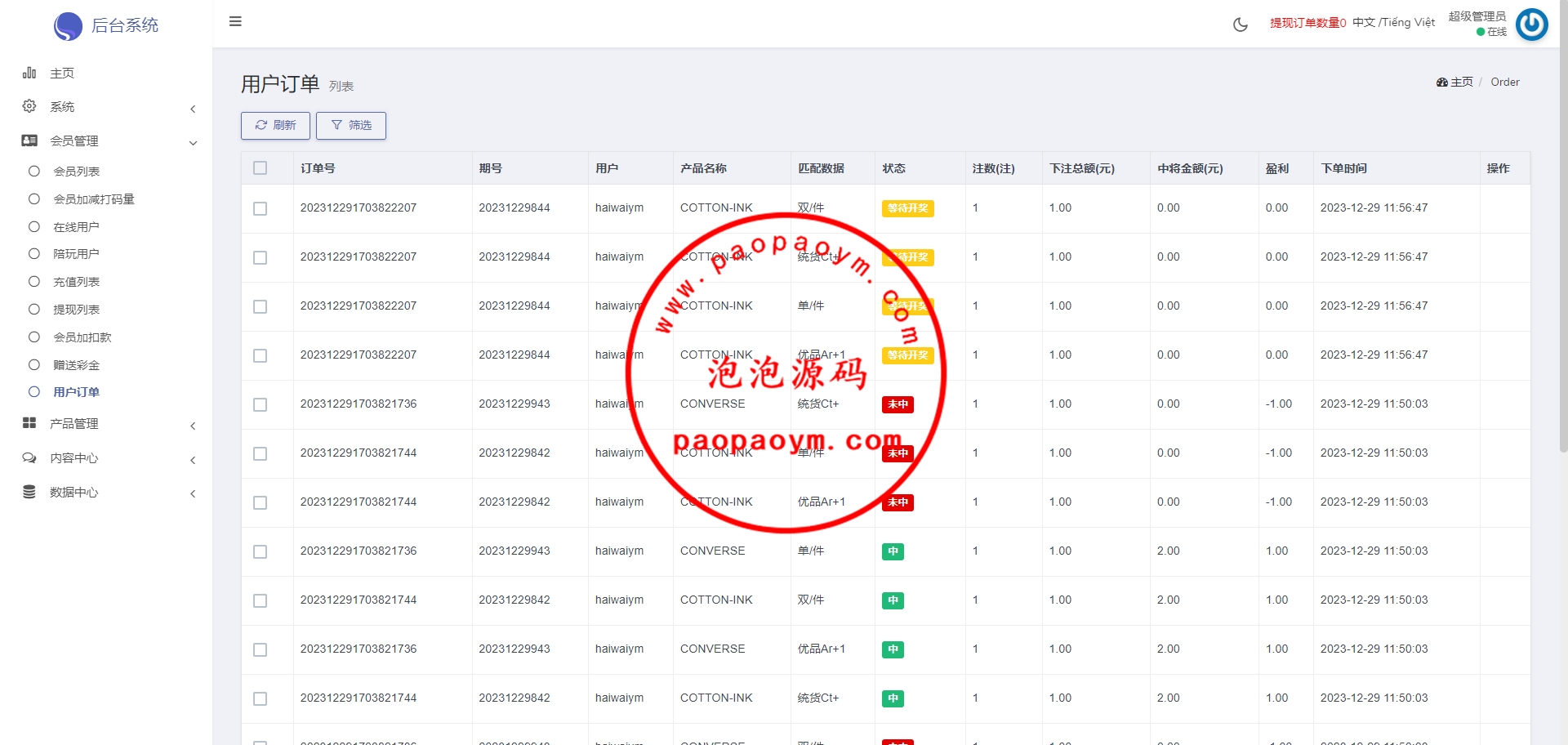Screen dimensions: 1568x745
Task: Click the 主页 bar chart sidebar icon
Action: pyautogui.click(x=29, y=73)
